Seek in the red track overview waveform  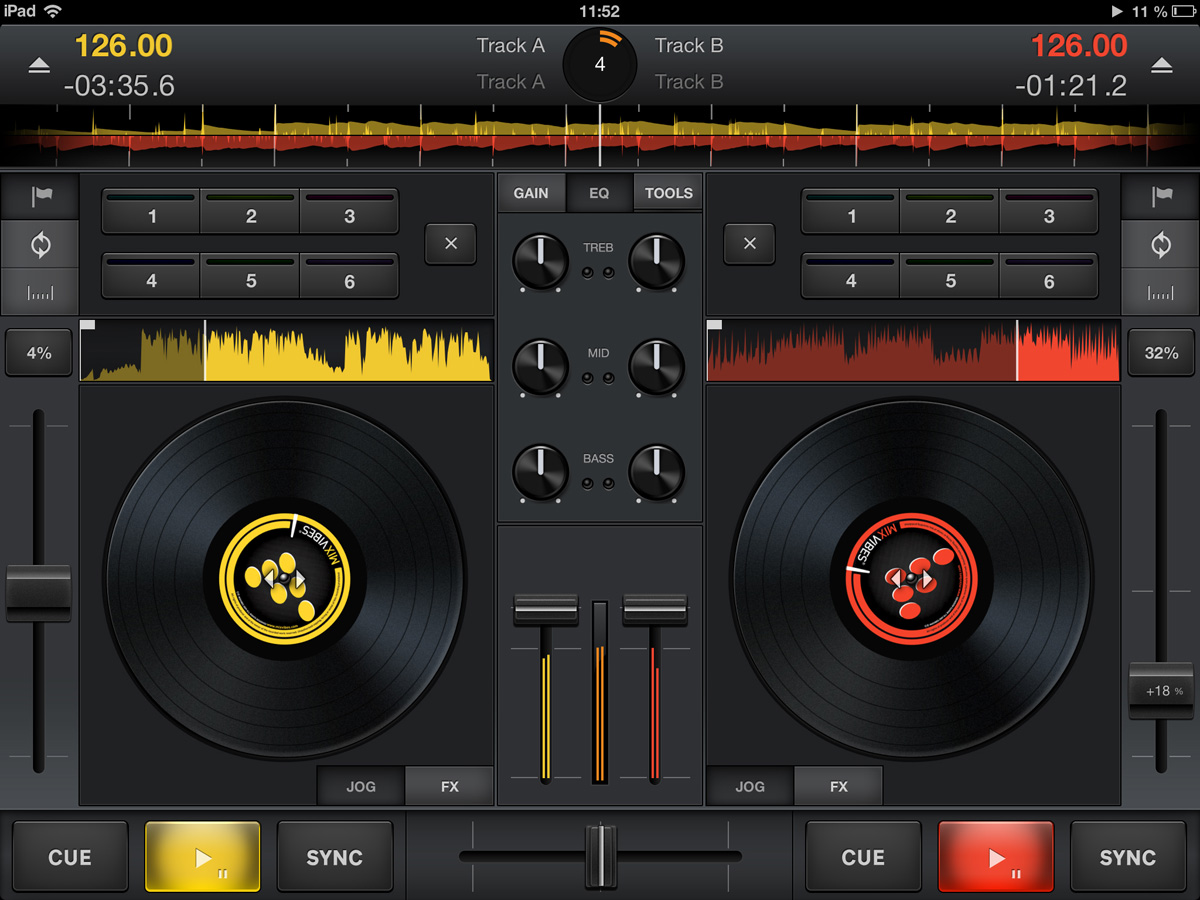coord(913,350)
